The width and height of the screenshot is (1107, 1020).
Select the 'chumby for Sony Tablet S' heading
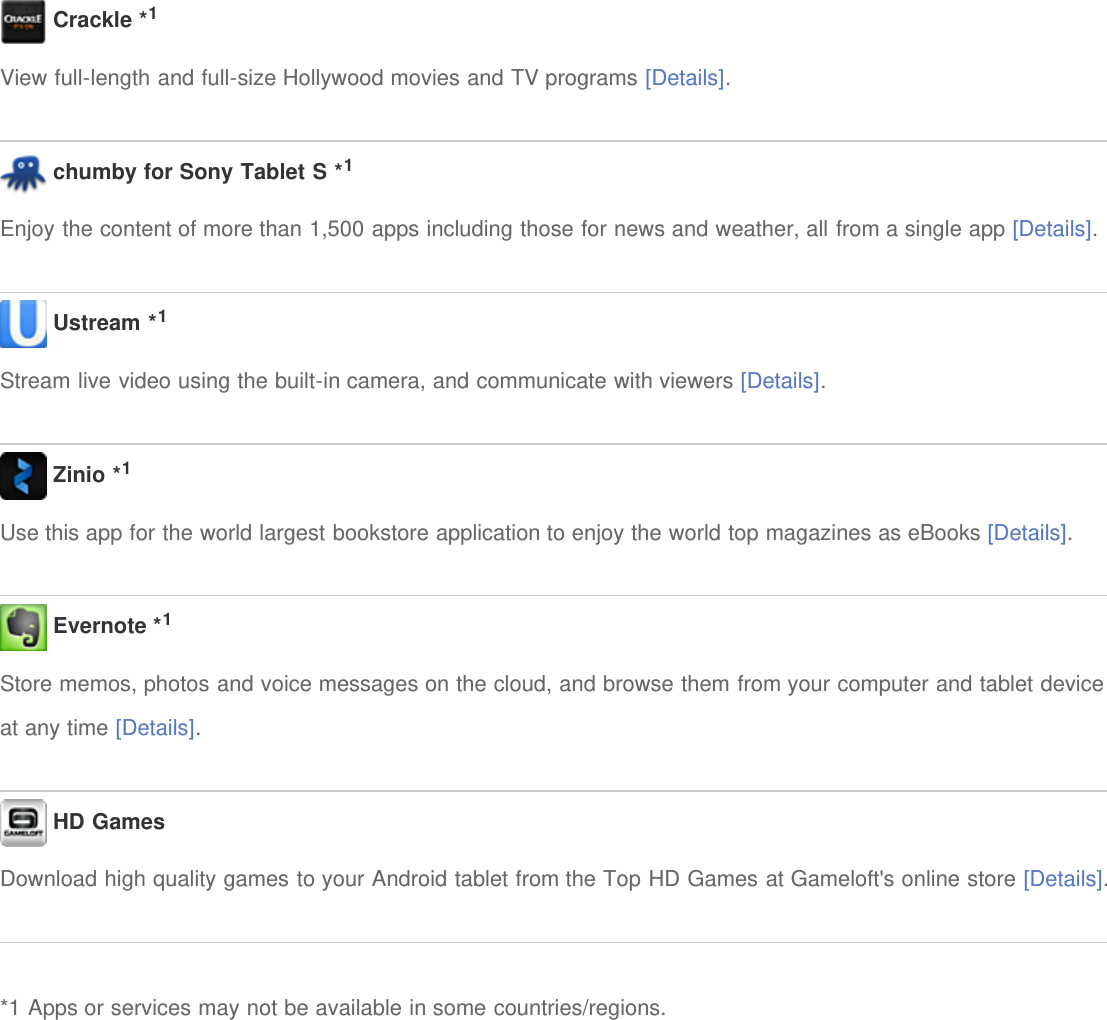(x=190, y=172)
